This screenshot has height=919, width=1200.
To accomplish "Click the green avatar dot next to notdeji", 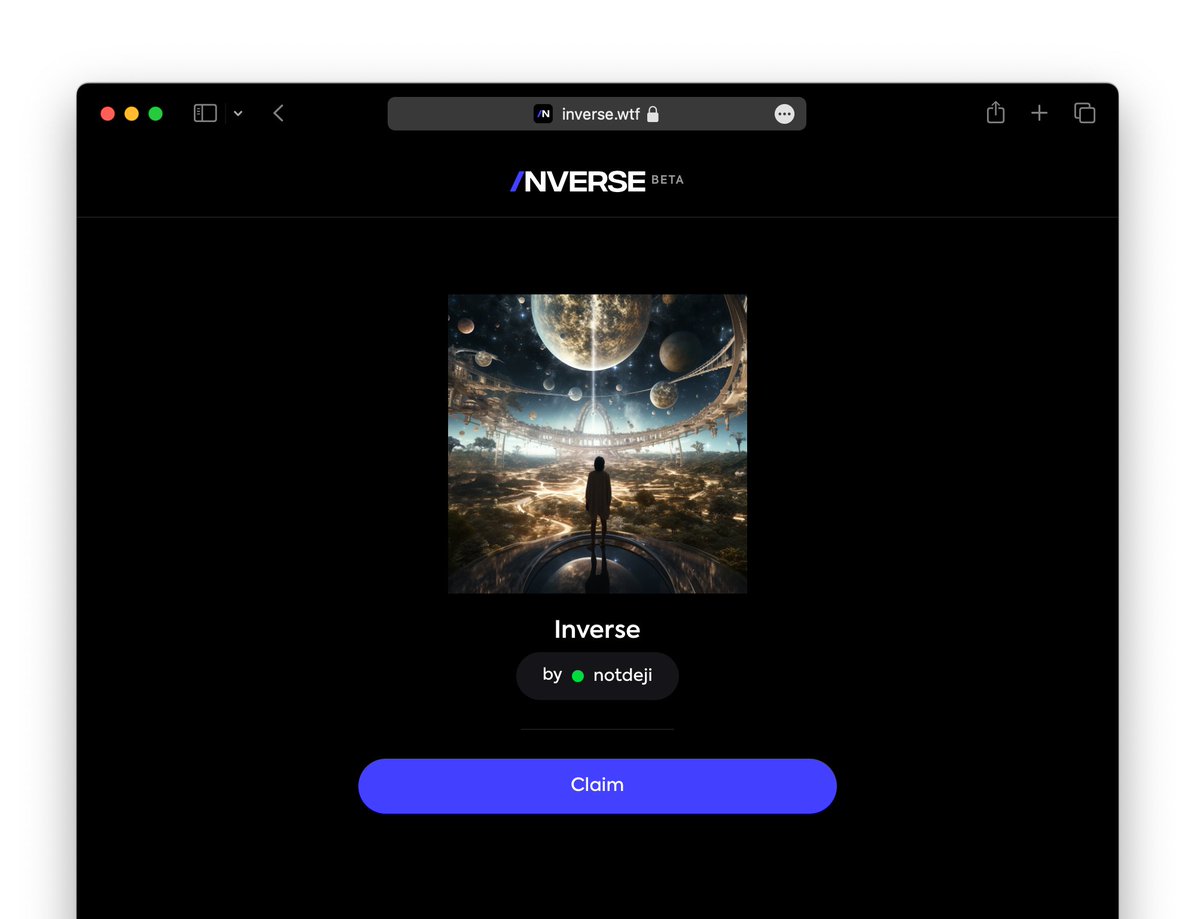I will click(577, 676).
